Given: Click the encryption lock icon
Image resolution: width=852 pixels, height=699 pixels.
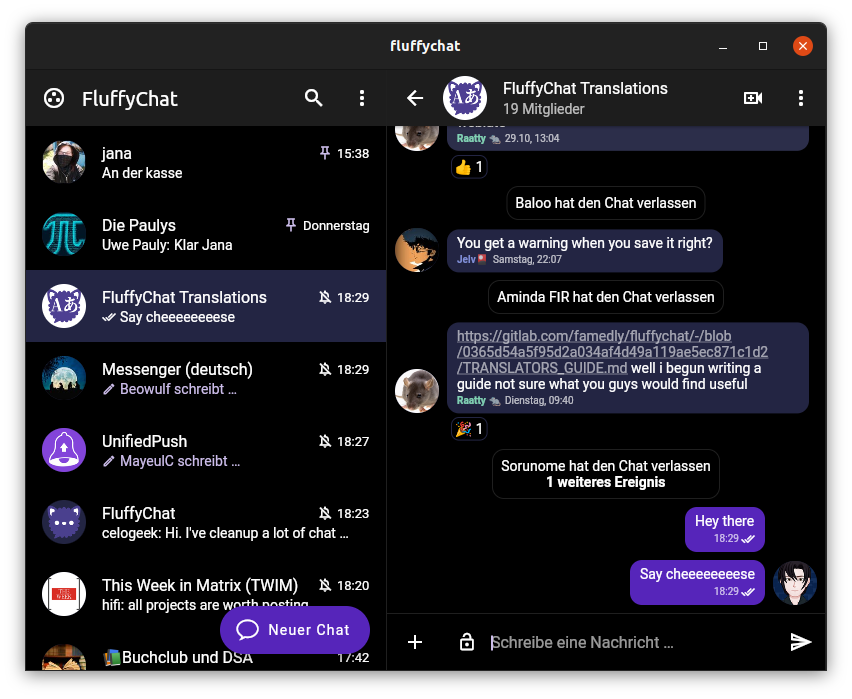Looking at the screenshot, I should tap(466, 642).
